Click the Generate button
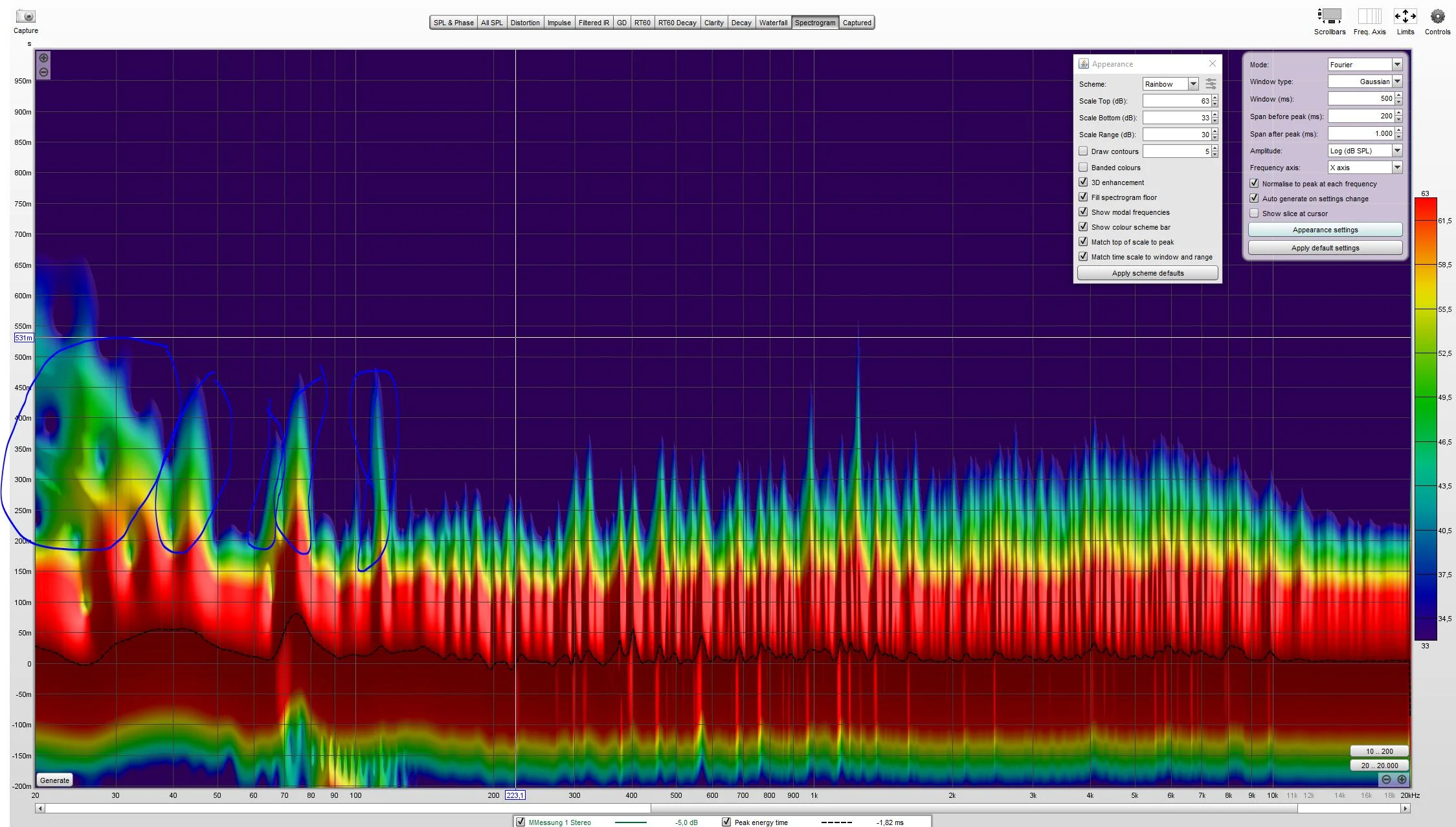This screenshot has height=827, width=1456. tap(54, 780)
